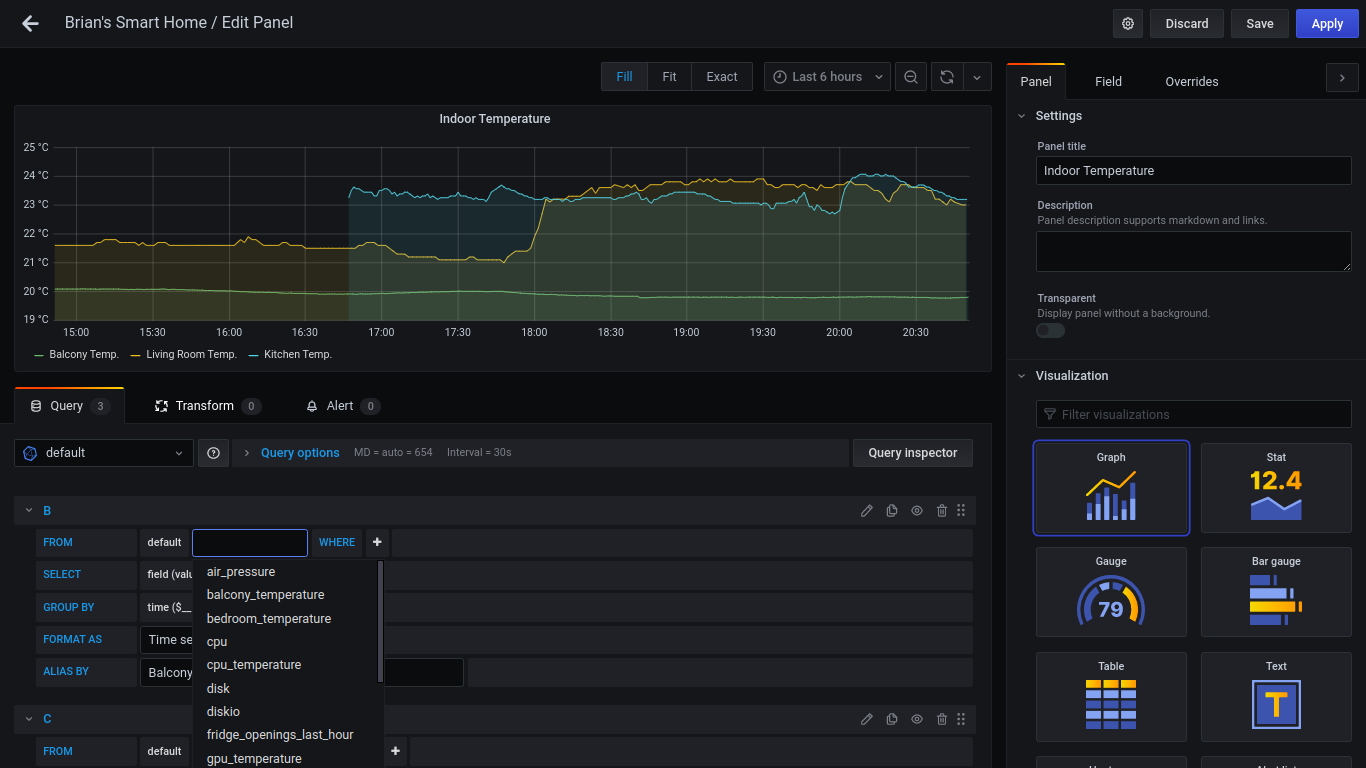The width and height of the screenshot is (1366, 768).
Task: Open the Overrides tab
Action: click(1191, 82)
